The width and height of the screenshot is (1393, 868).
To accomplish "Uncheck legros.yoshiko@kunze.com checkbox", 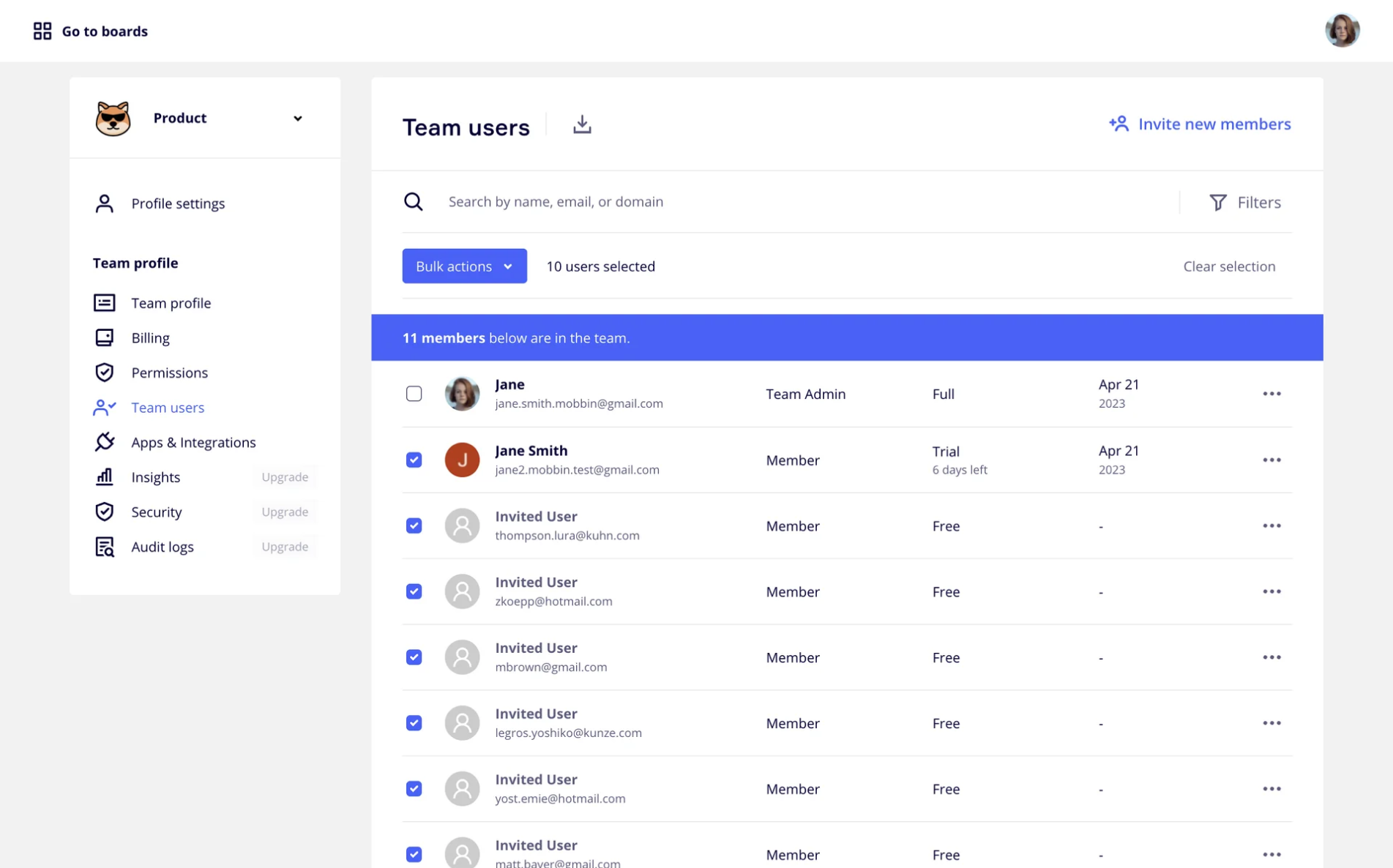I will [x=414, y=723].
